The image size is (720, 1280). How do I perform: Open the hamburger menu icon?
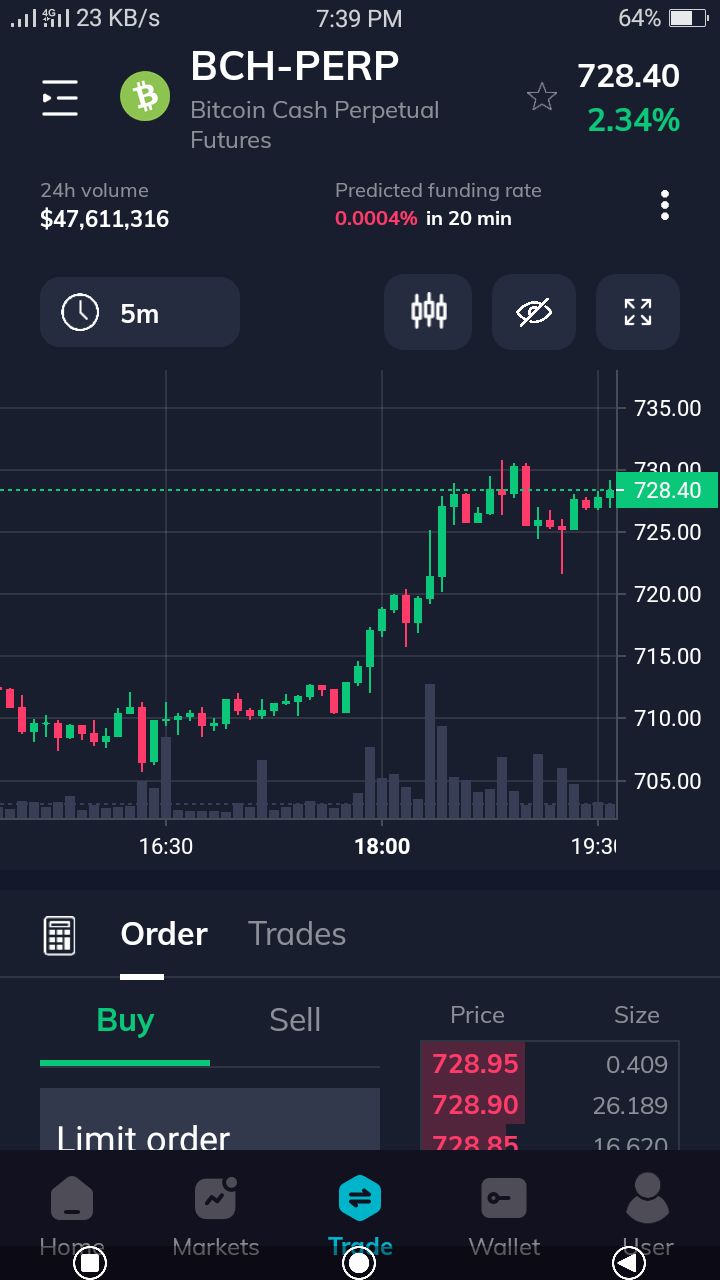pyautogui.click(x=60, y=97)
